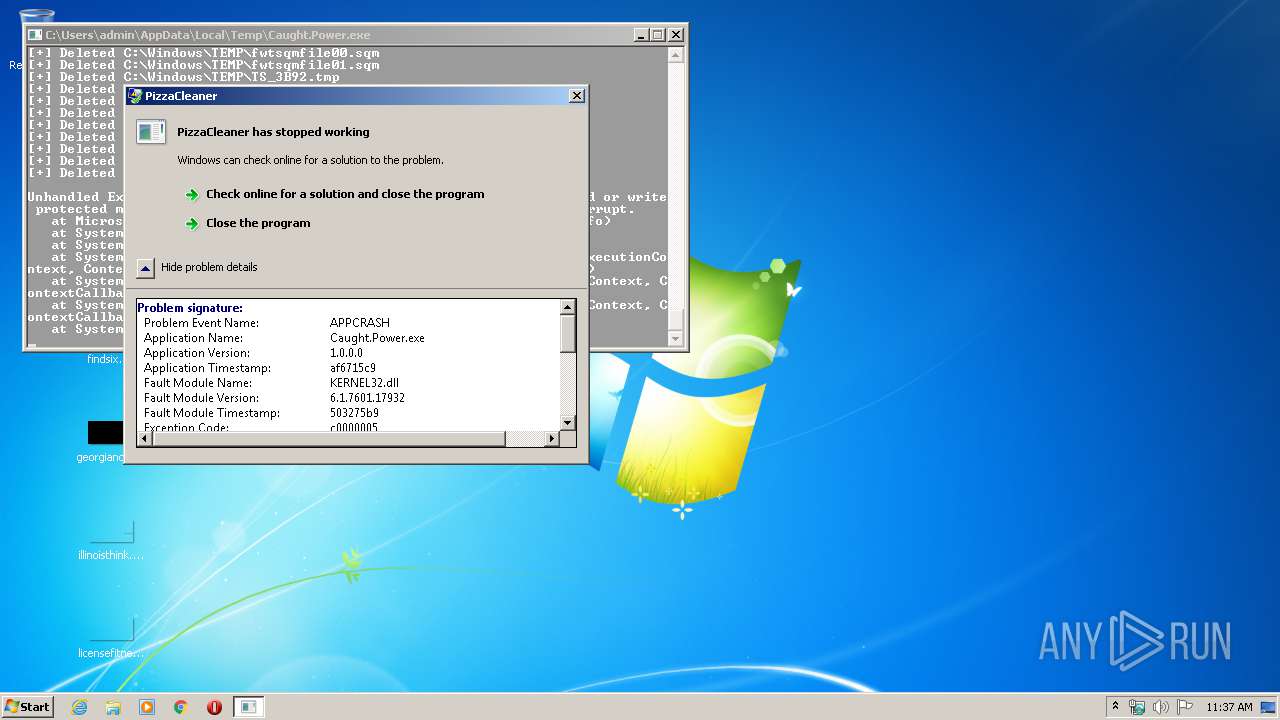Click the "Application Version:" label
The width and height of the screenshot is (1280, 720).
pyautogui.click(x=197, y=353)
